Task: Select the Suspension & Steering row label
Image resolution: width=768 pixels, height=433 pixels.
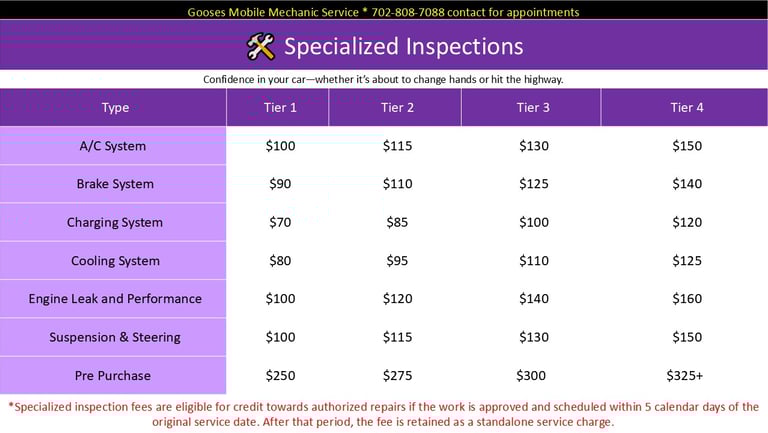Action: point(115,337)
